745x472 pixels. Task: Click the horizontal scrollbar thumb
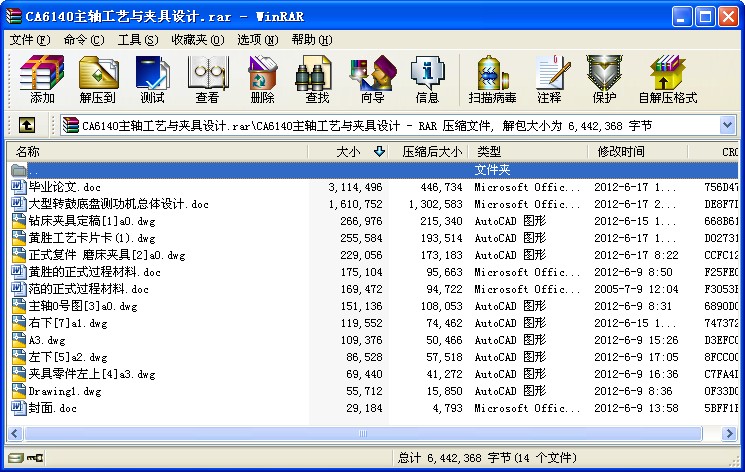click(x=363, y=433)
